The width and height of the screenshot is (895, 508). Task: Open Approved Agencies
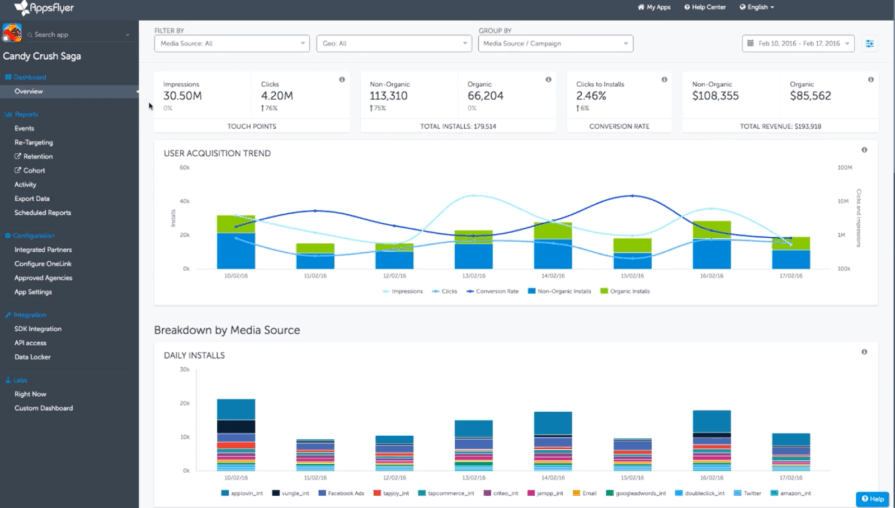coord(43,278)
